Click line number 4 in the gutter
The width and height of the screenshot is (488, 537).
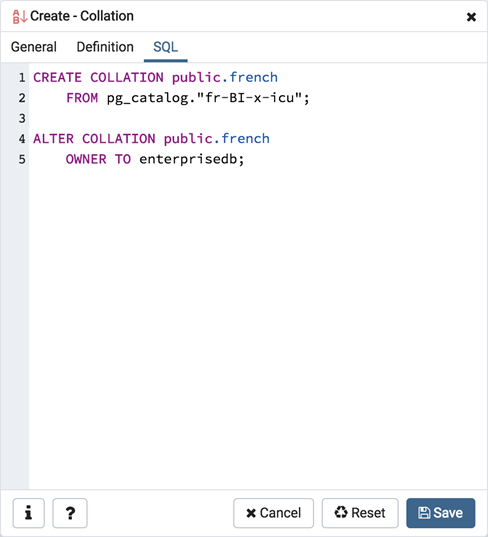click(x=22, y=139)
